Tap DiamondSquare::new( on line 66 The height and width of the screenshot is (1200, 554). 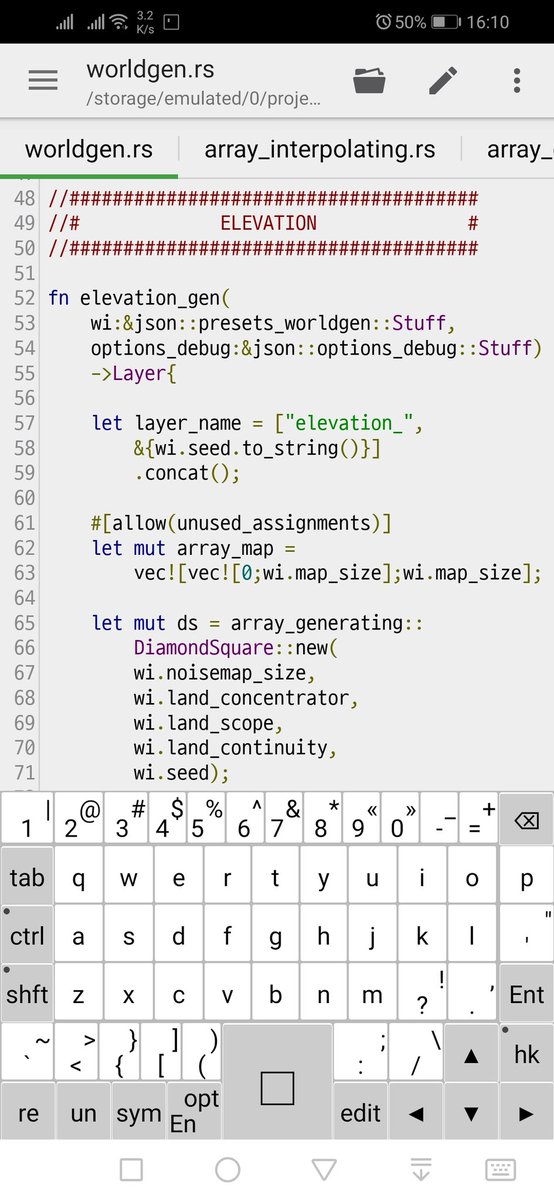237,648
